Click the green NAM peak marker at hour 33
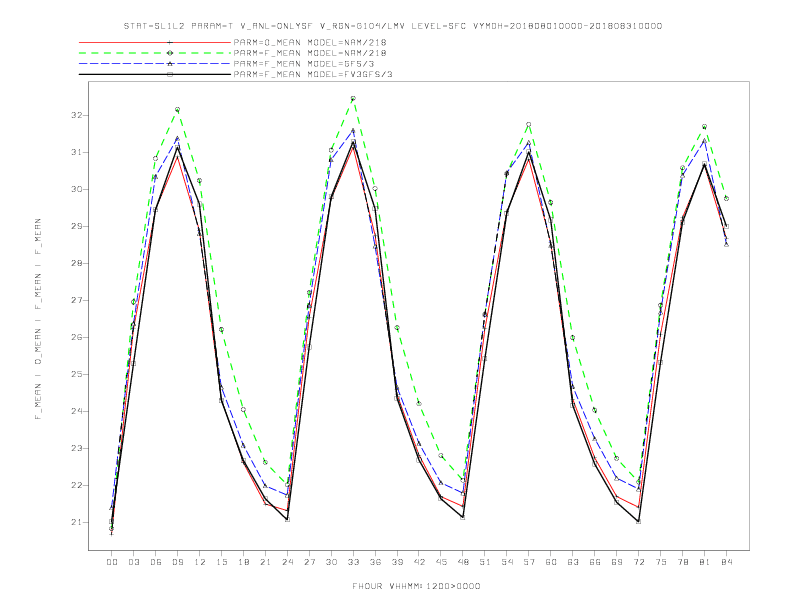This screenshot has width=792, height=612. [353, 98]
